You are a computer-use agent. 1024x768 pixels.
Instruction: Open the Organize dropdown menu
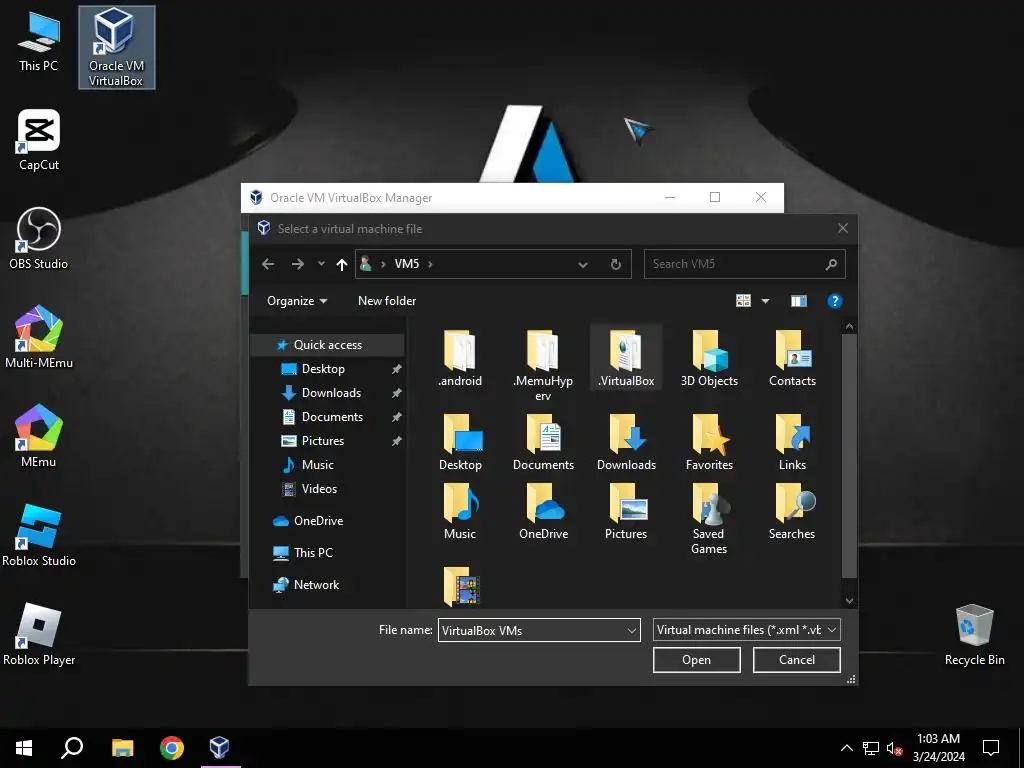pyautogui.click(x=296, y=301)
